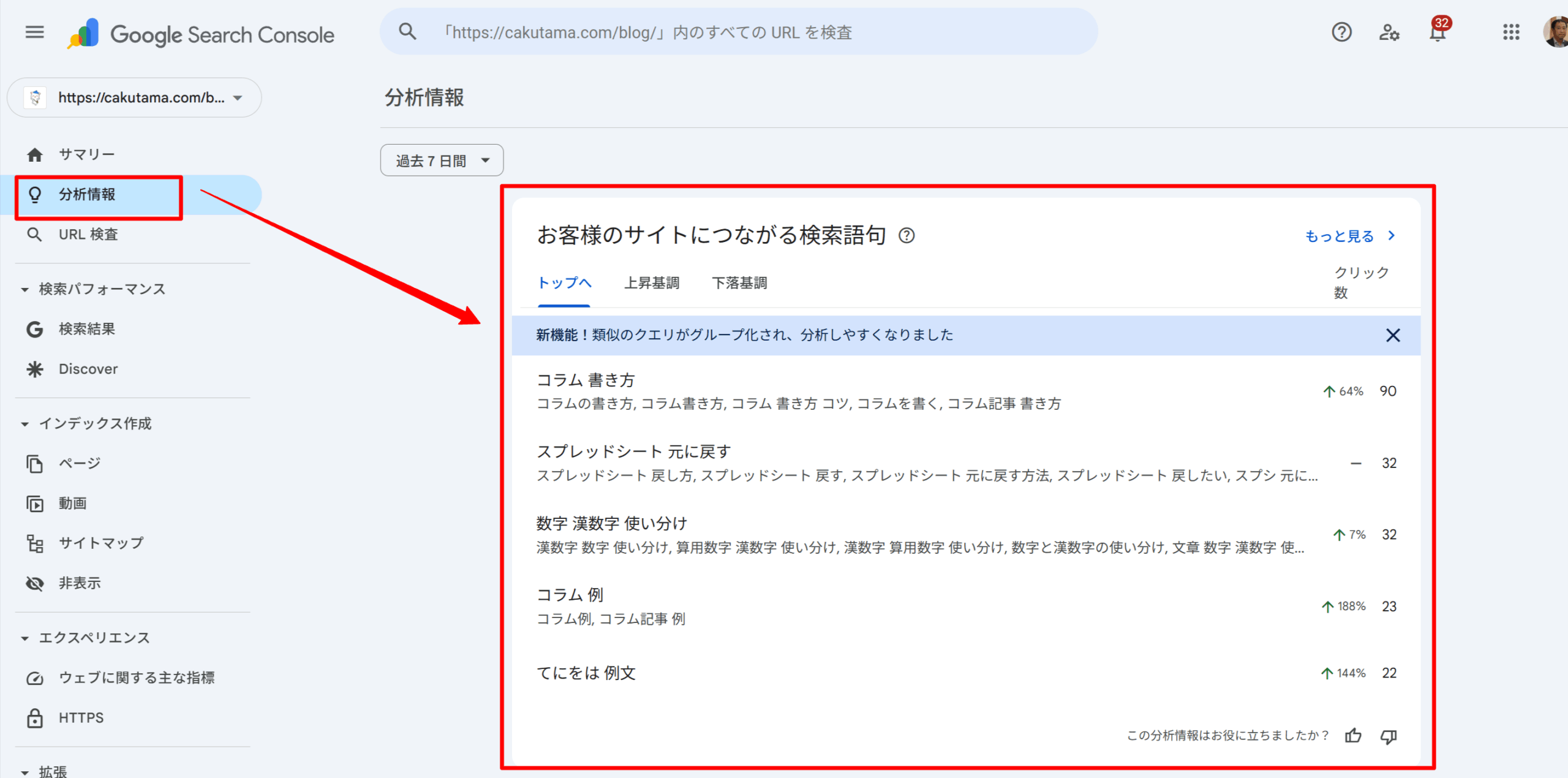Switch to the 下落基調 tab

point(739,283)
